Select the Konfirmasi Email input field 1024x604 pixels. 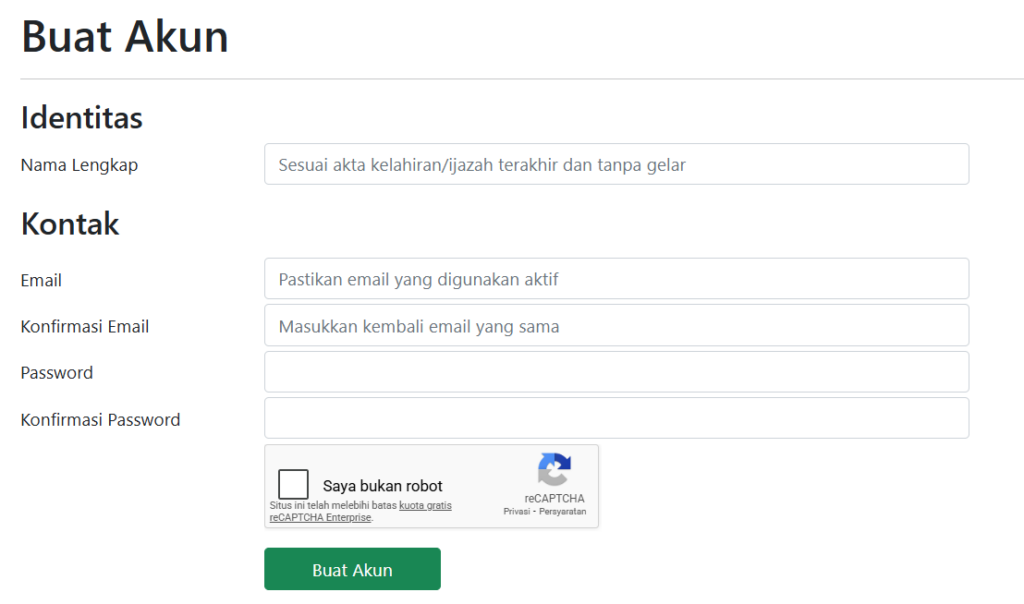[x=616, y=326]
